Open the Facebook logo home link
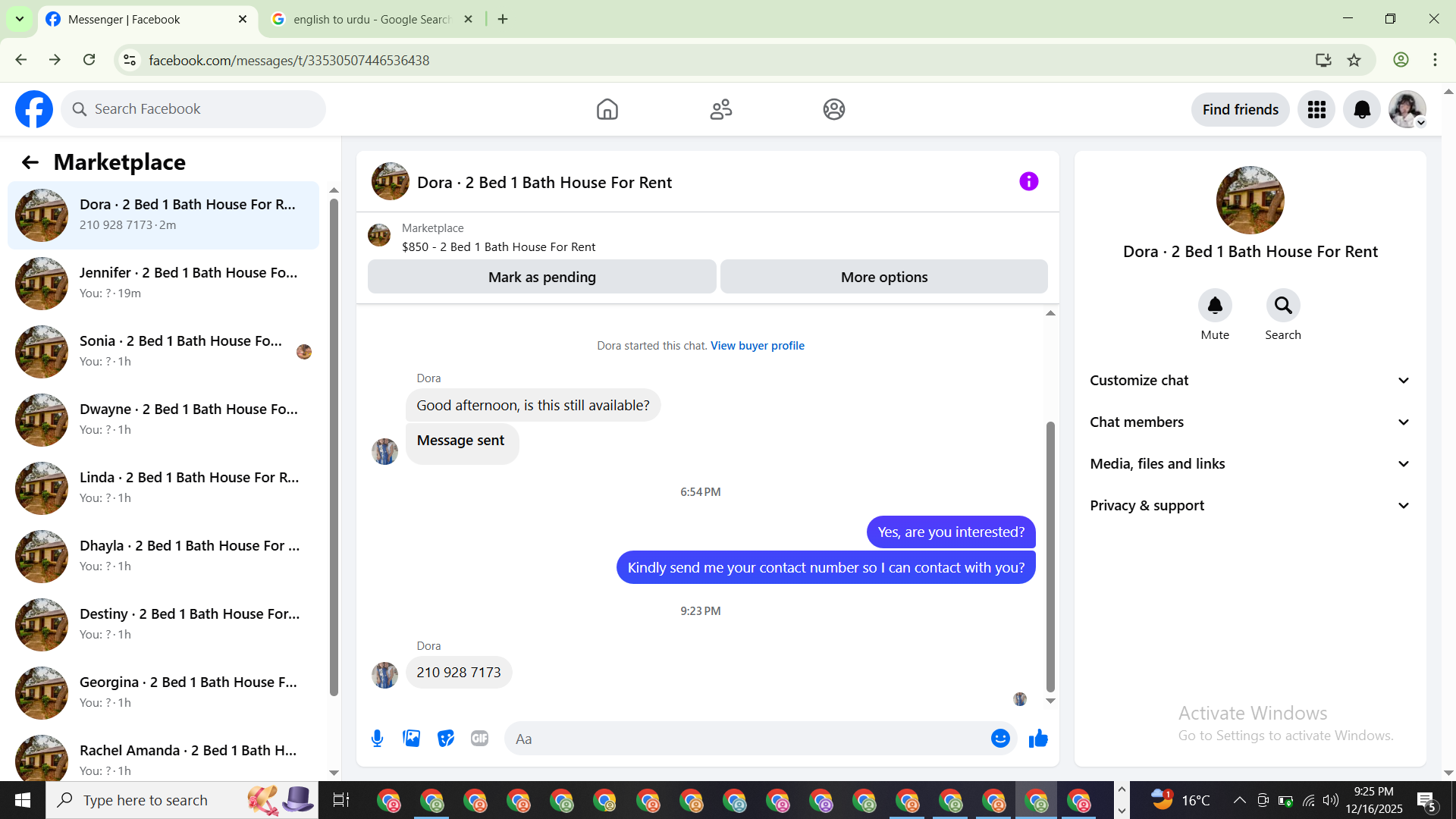 pyautogui.click(x=34, y=109)
